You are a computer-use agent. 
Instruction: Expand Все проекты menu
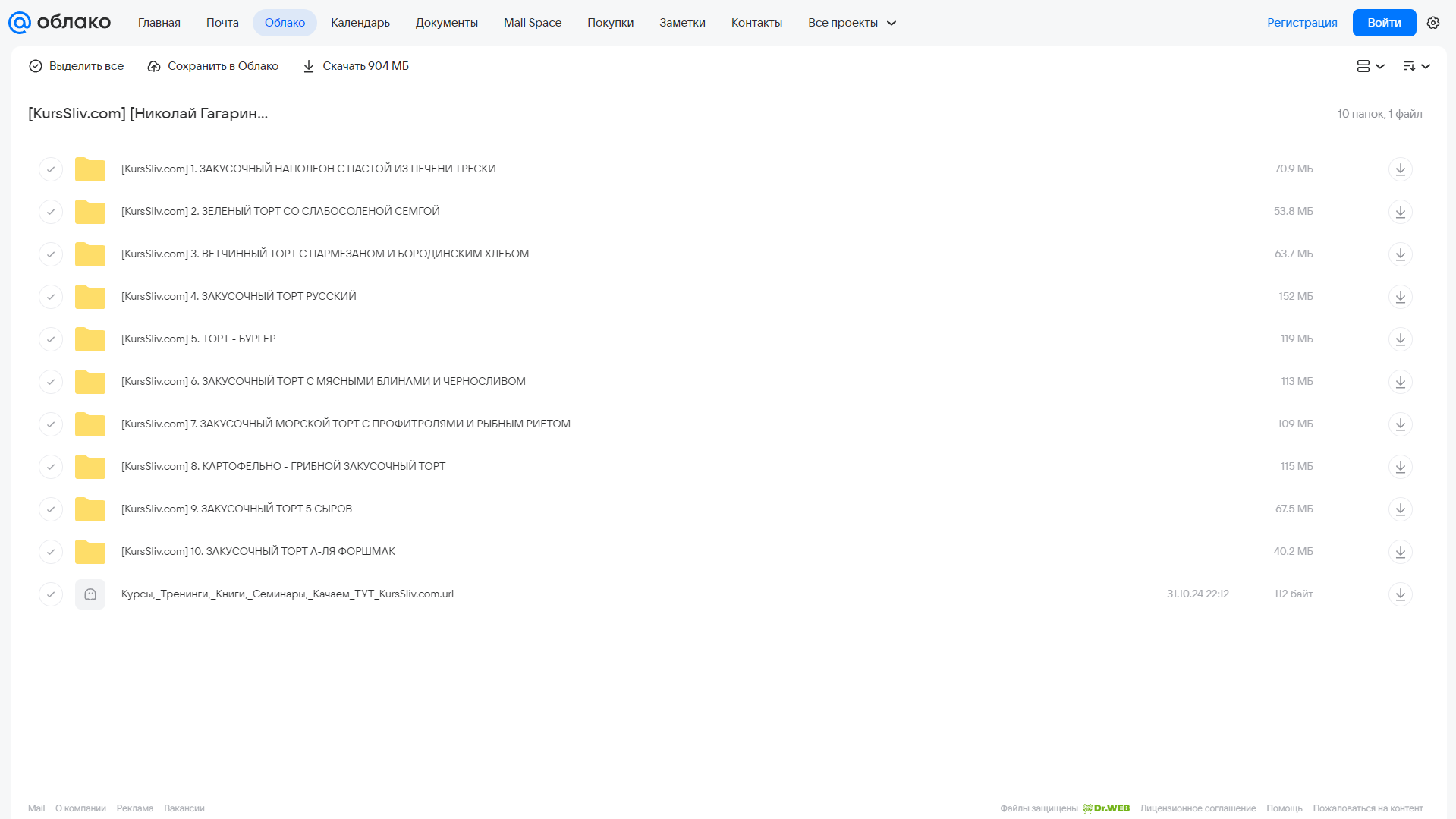pos(852,23)
